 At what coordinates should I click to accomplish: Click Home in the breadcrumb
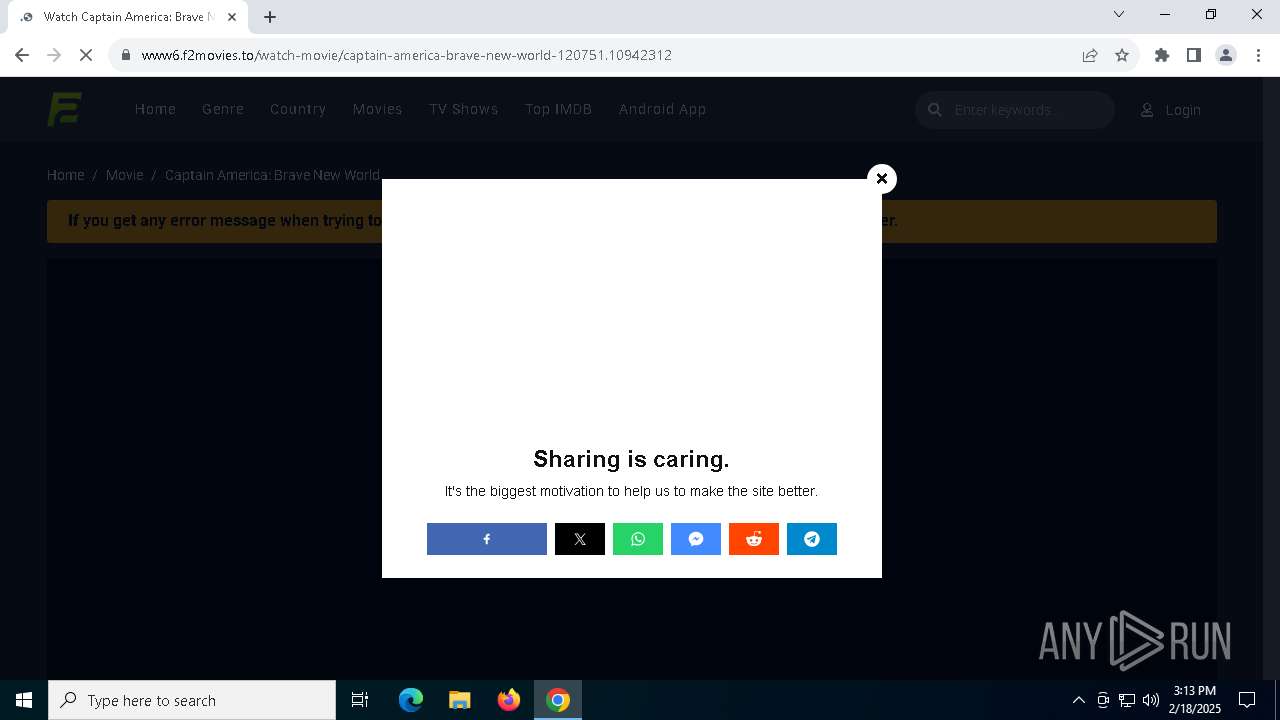[x=66, y=175]
